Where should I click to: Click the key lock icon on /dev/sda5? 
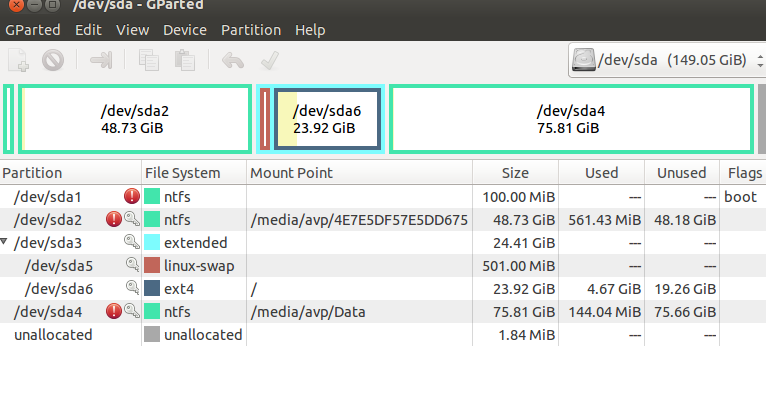(132, 265)
